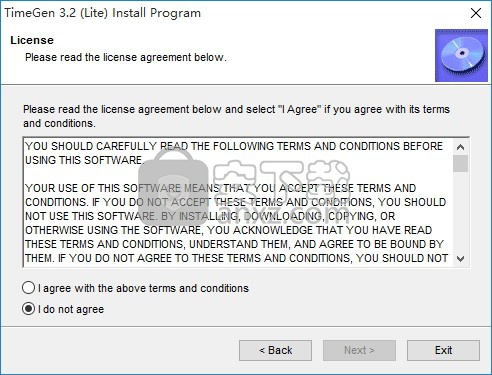Click the 'TimeGen 3.2 (Lite) Install Program' title bar
Image resolution: width=492 pixels, height=375 pixels.
(102, 13)
